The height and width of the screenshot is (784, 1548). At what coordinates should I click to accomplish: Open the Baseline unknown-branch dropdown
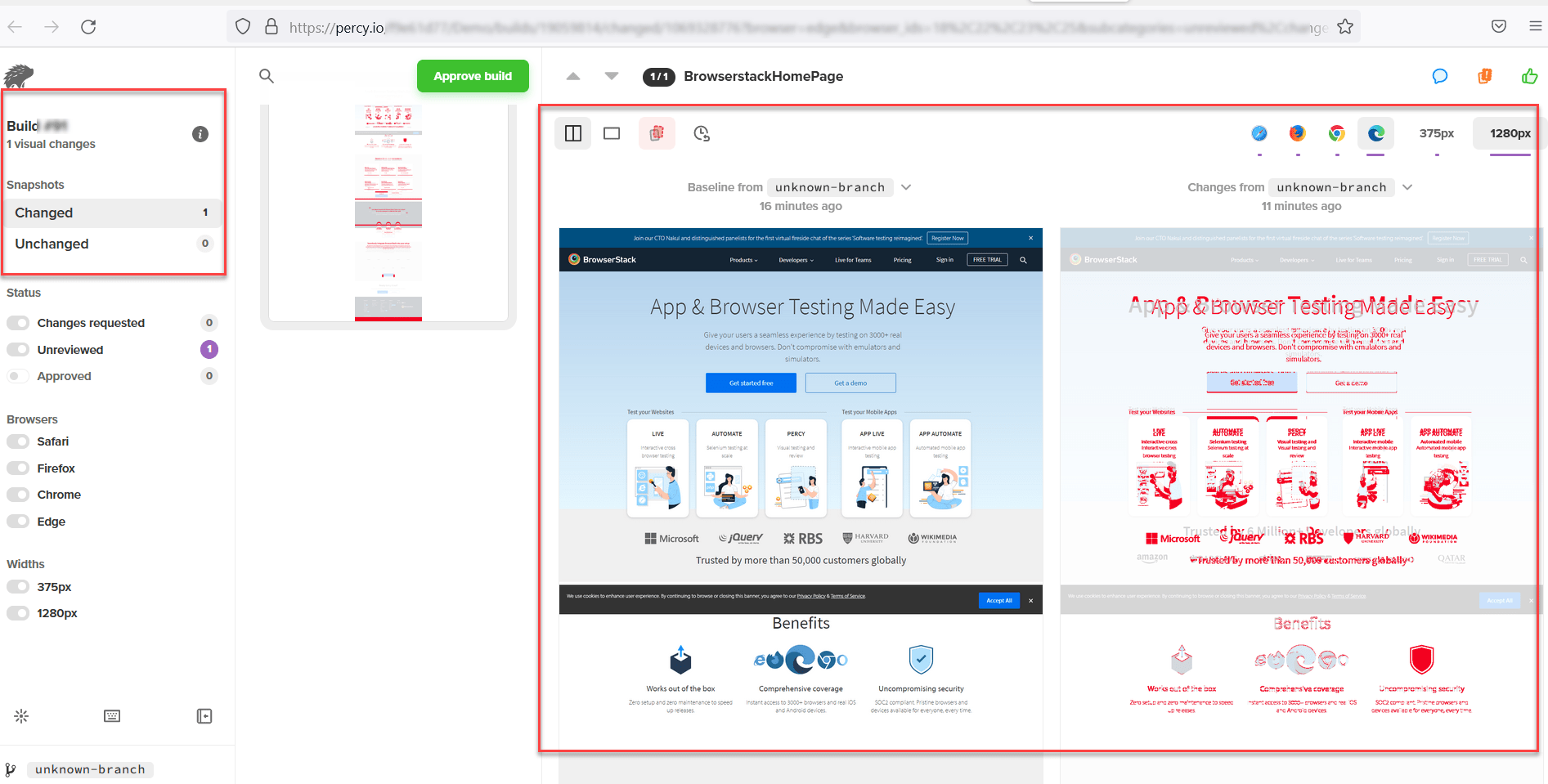point(906,187)
